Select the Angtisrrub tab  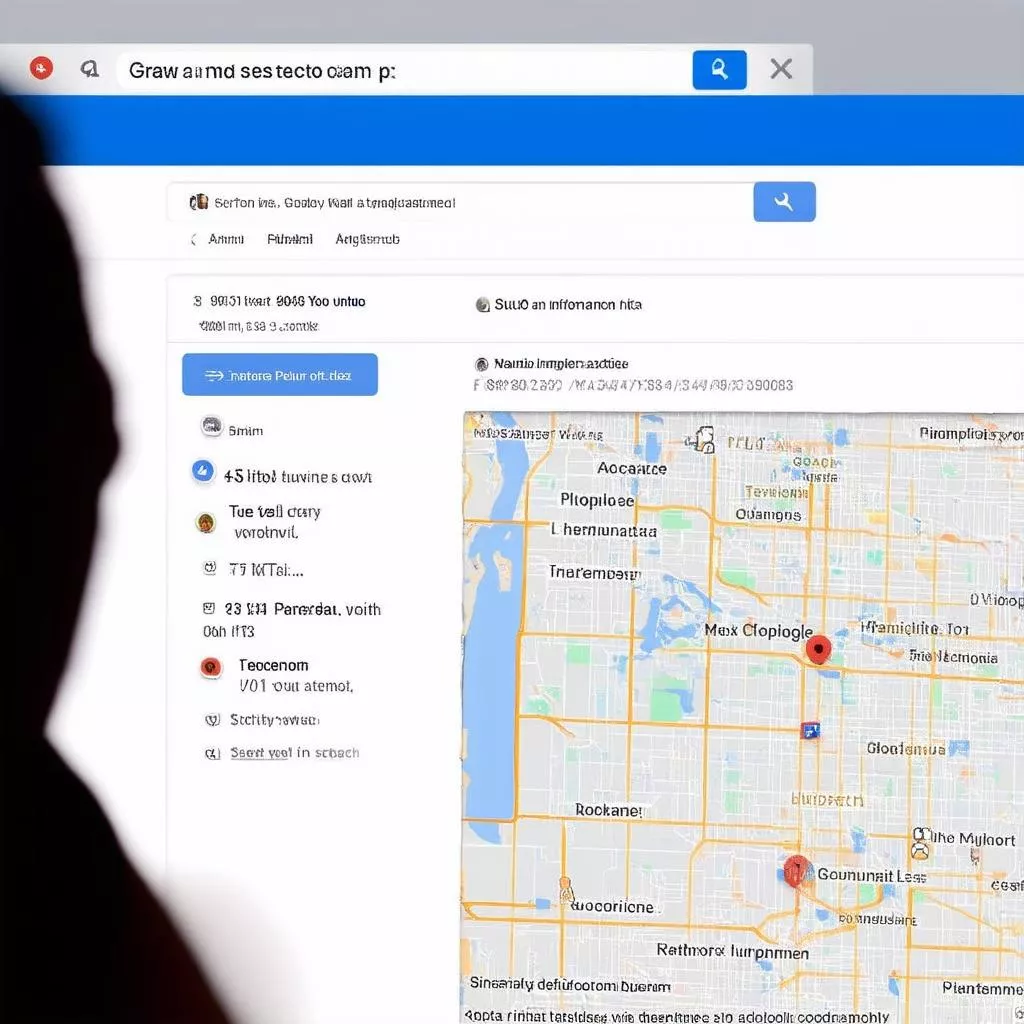pyautogui.click(x=367, y=239)
